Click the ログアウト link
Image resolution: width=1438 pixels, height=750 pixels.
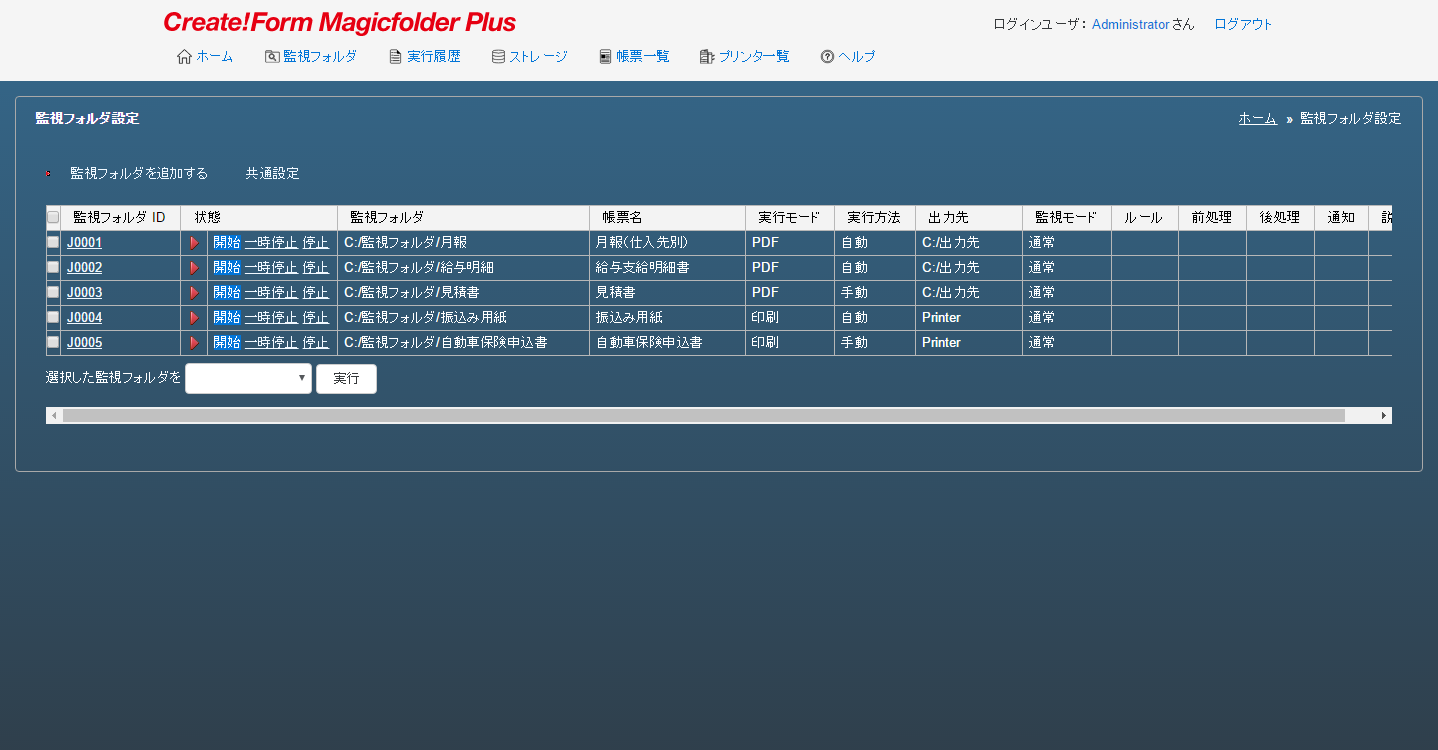click(x=1243, y=25)
